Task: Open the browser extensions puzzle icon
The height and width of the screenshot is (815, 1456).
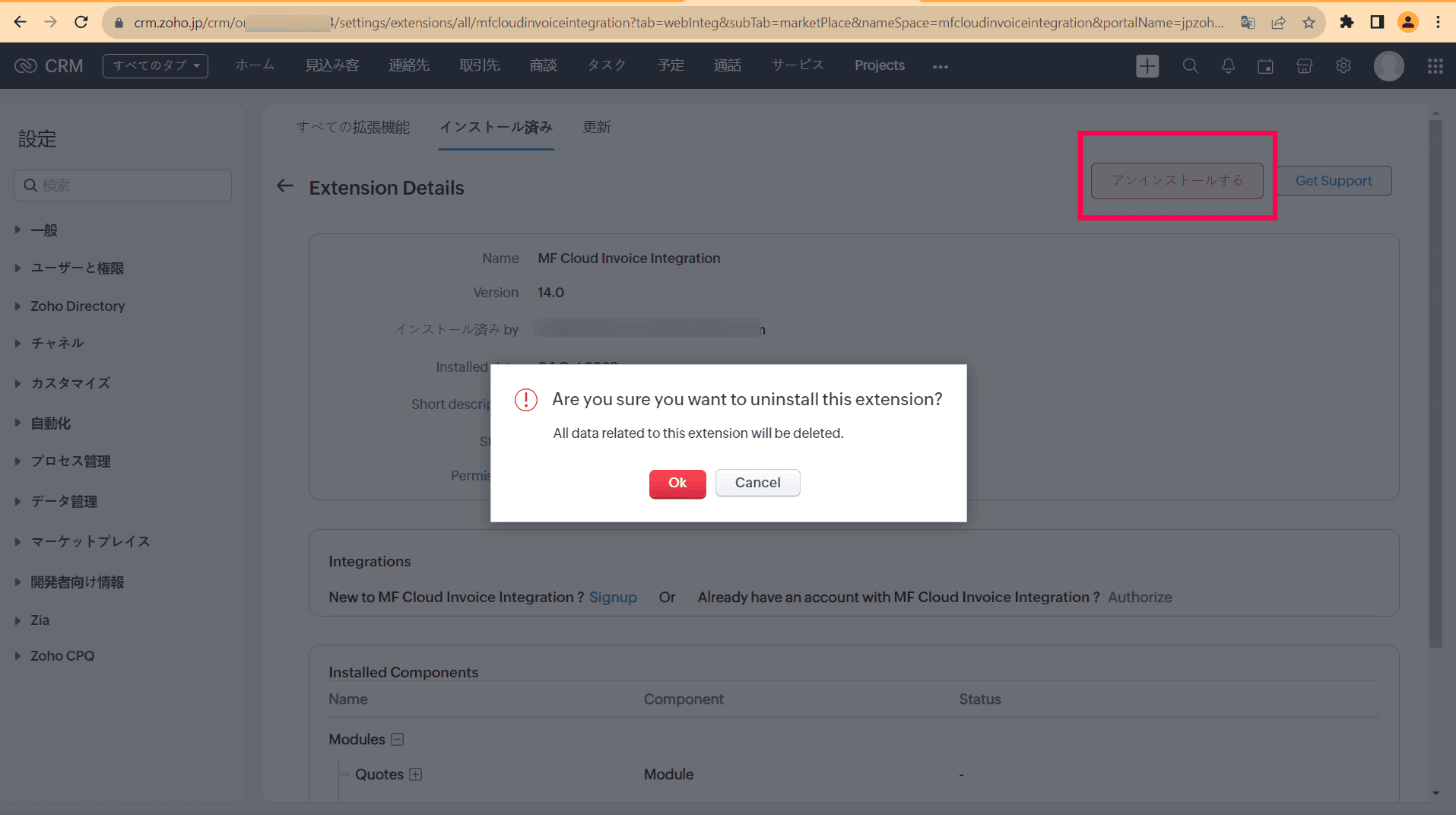Action: tap(1347, 22)
